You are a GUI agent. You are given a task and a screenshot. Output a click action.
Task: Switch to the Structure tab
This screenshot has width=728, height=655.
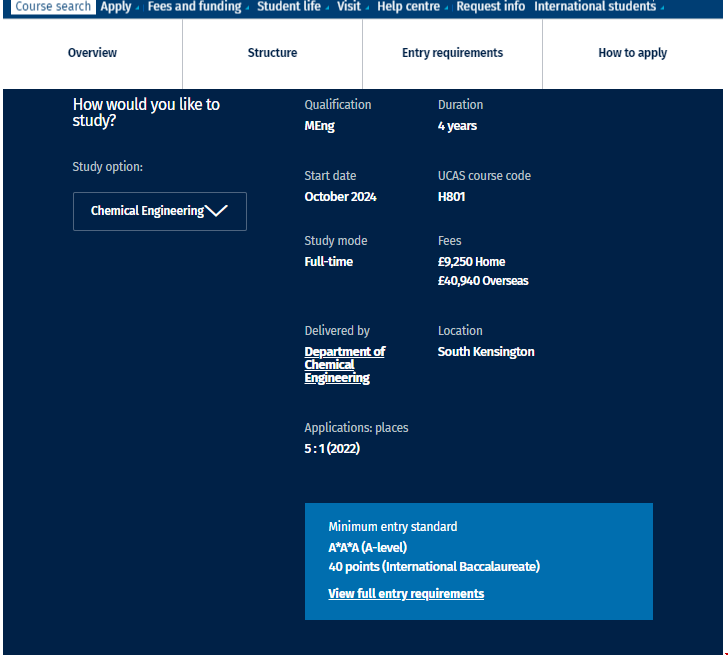click(x=272, y=53)
